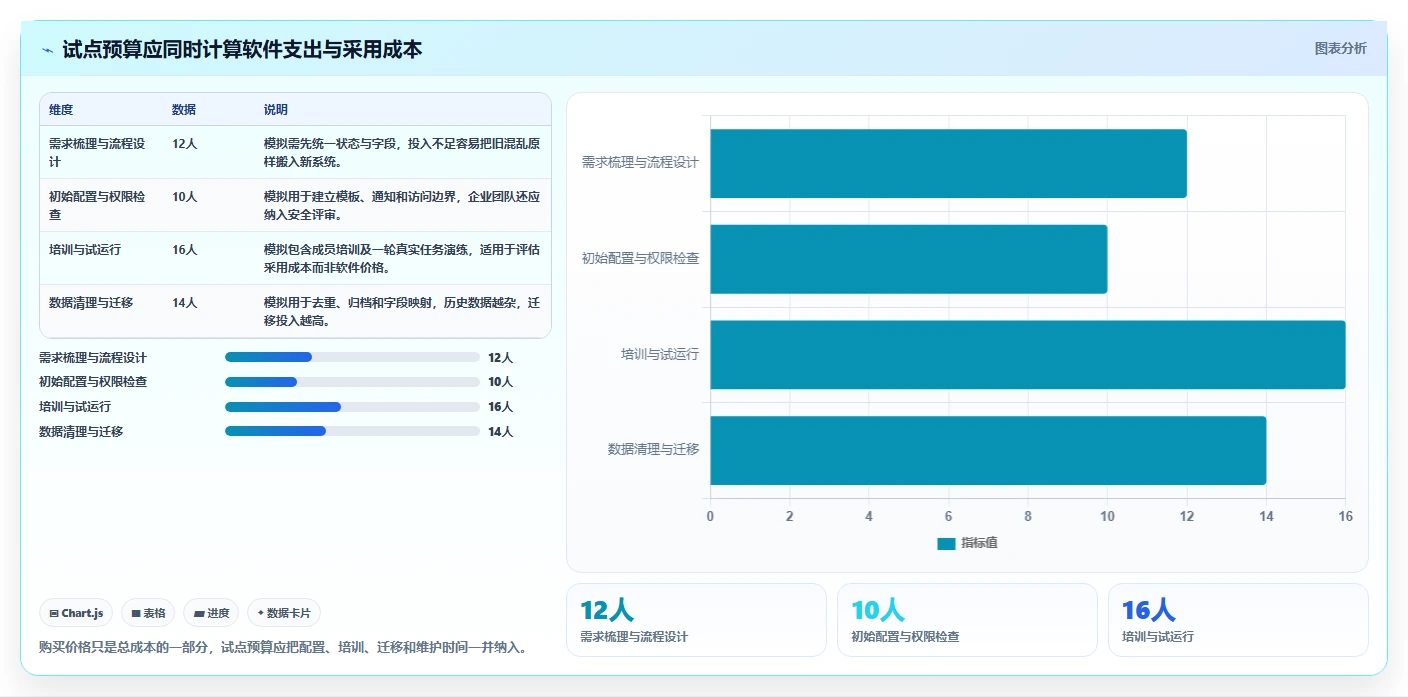Click the chart bar for 需求梳理与流程设计
The image size is (1408, 697).
[948, 163]
